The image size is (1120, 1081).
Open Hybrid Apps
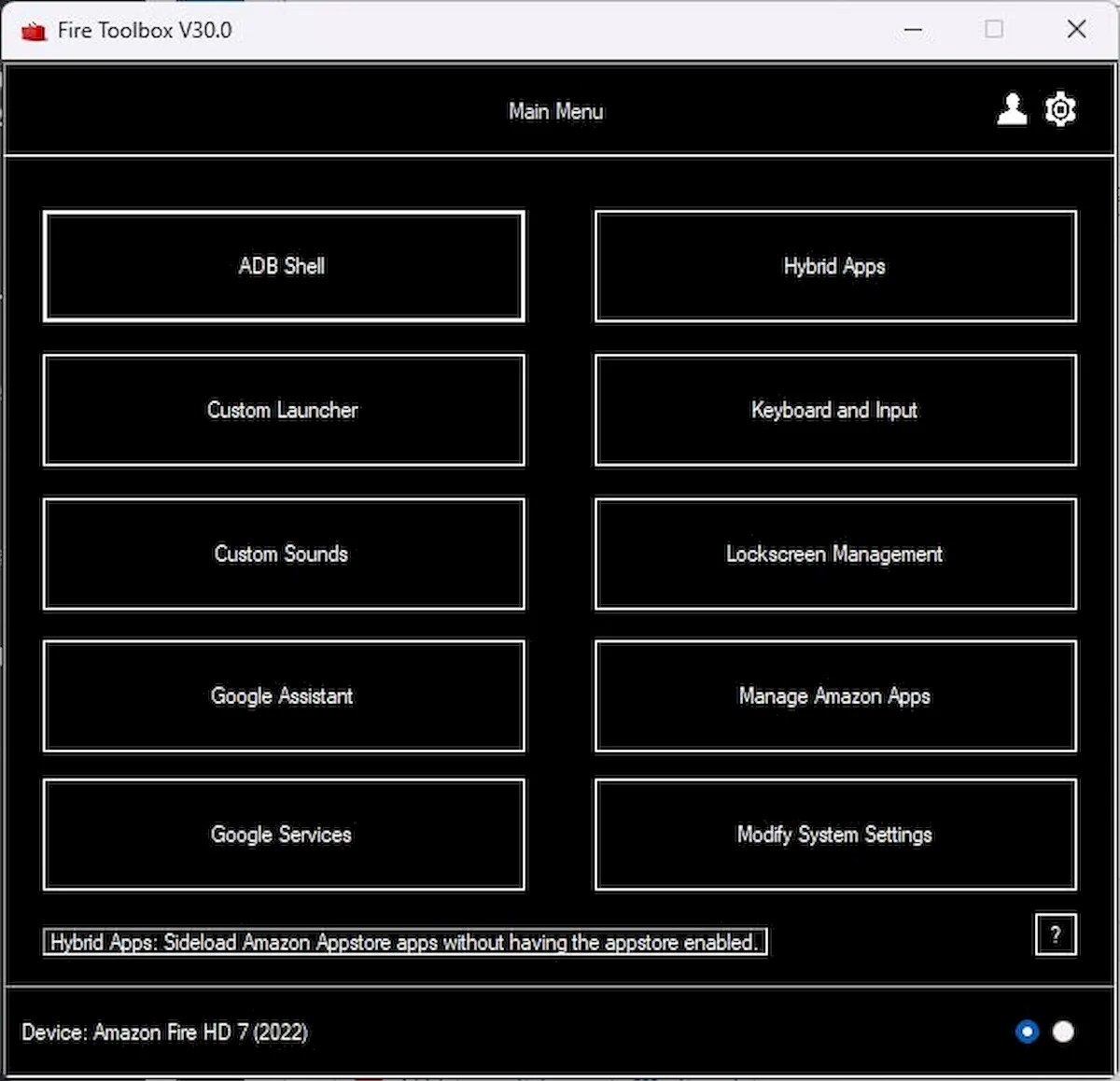pyautogui.click(x=833, y=266)
